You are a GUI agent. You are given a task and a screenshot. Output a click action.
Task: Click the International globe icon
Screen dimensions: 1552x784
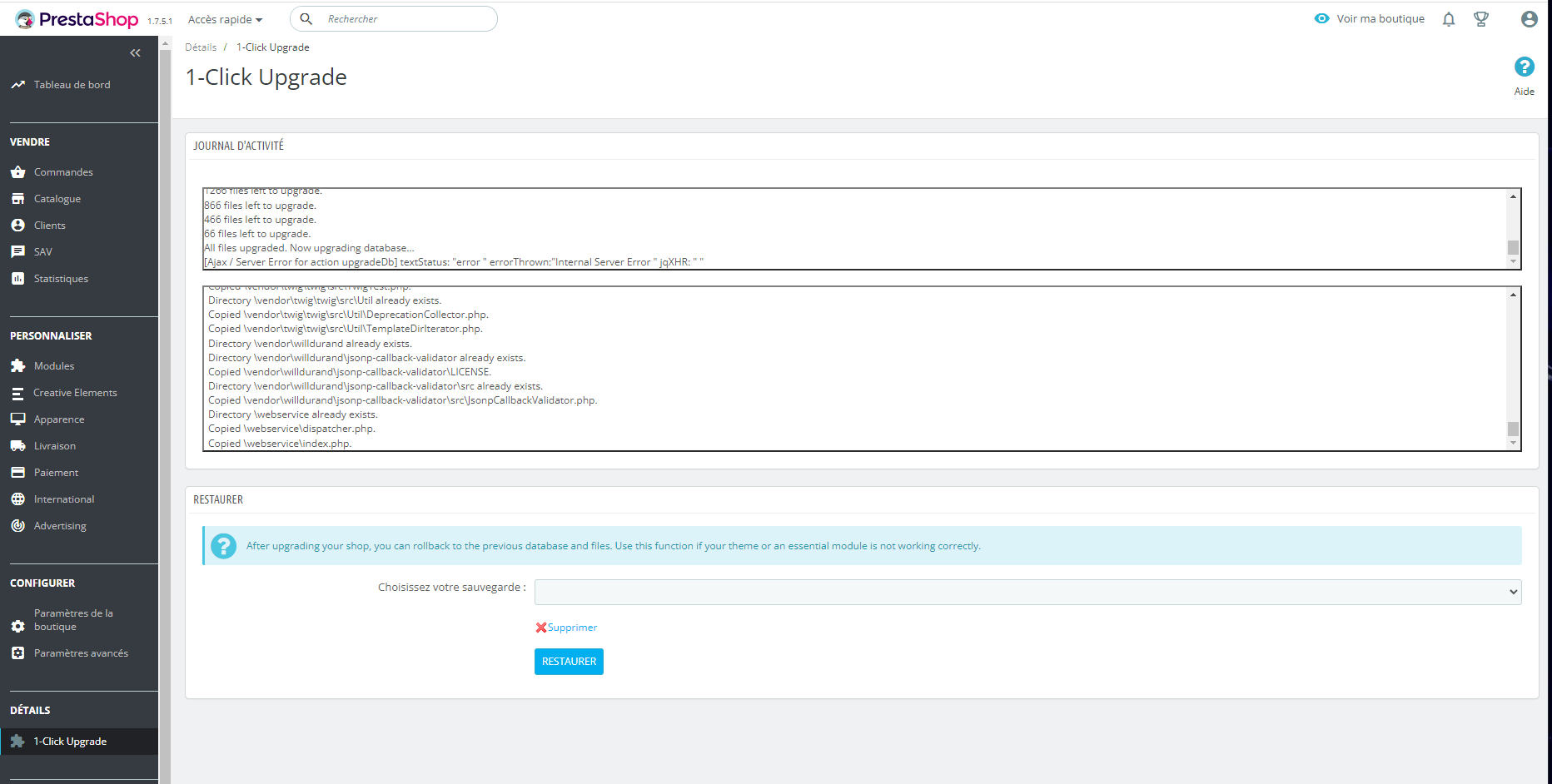click(17, 499)
